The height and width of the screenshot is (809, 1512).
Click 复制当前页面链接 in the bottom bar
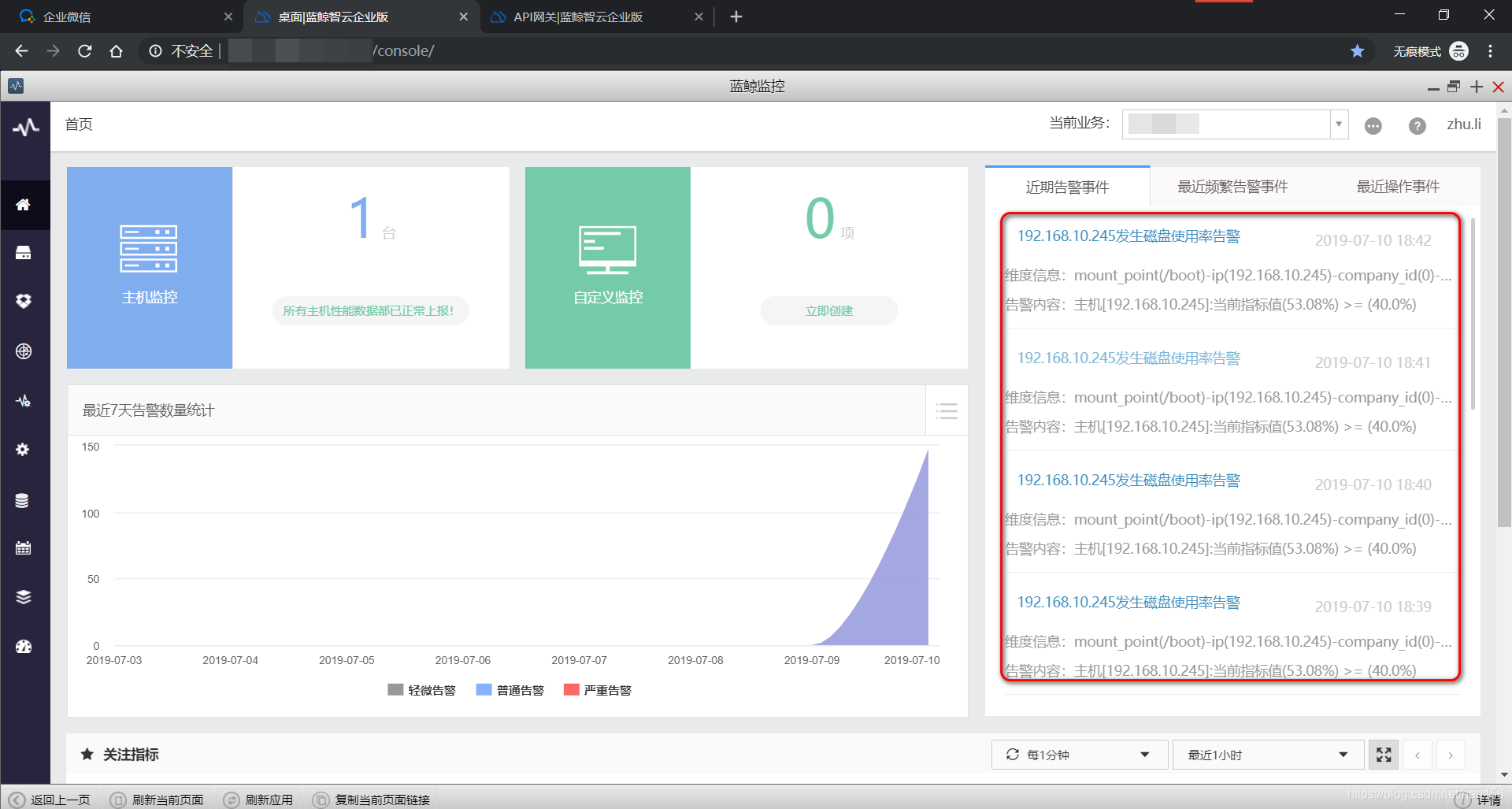pyautogui.click(x=372, y=800)
